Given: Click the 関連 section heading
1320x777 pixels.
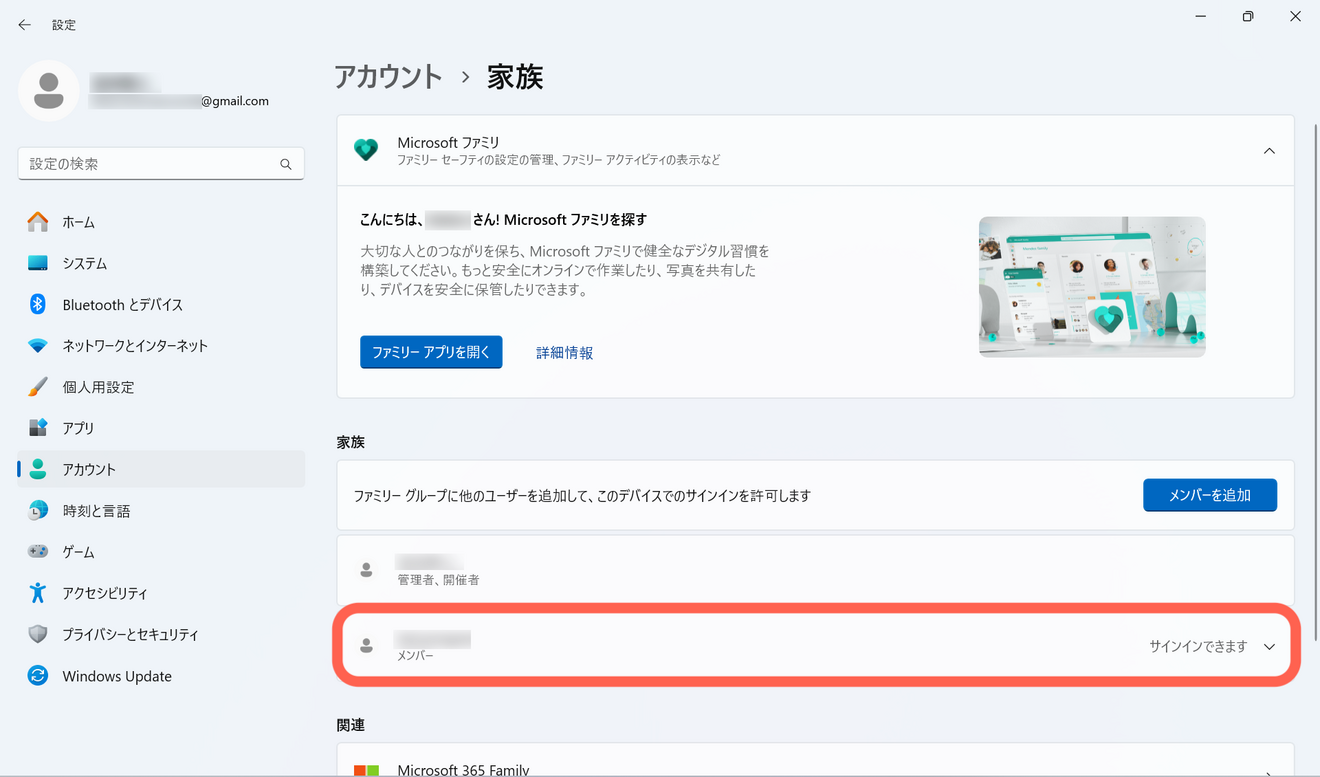Looking at the screenshot, I should coord(351,725).
